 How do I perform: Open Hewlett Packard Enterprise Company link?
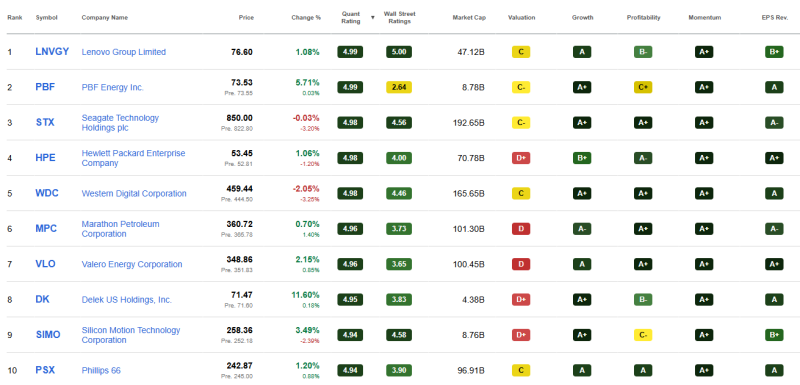[x=133, y=158]
